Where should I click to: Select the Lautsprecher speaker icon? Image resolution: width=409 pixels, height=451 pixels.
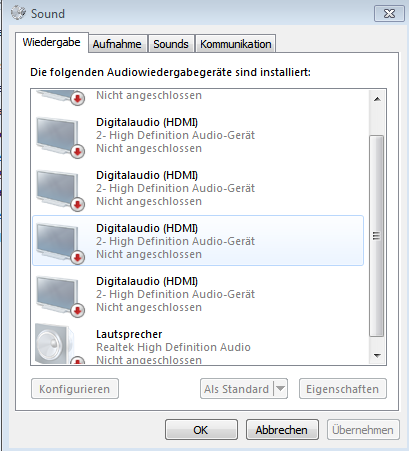click(59, 343)
